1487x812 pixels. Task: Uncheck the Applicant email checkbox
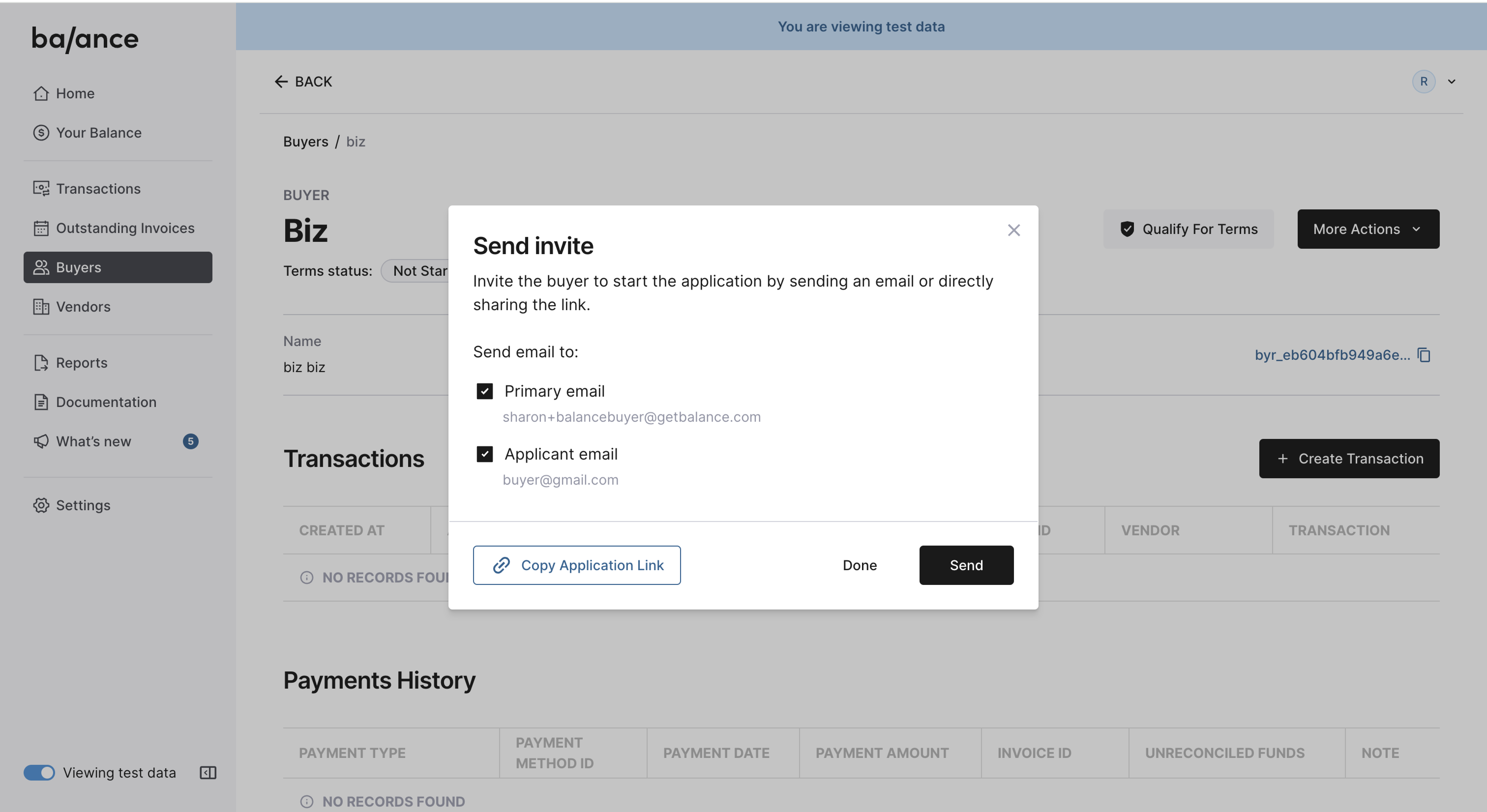[484, 454]
